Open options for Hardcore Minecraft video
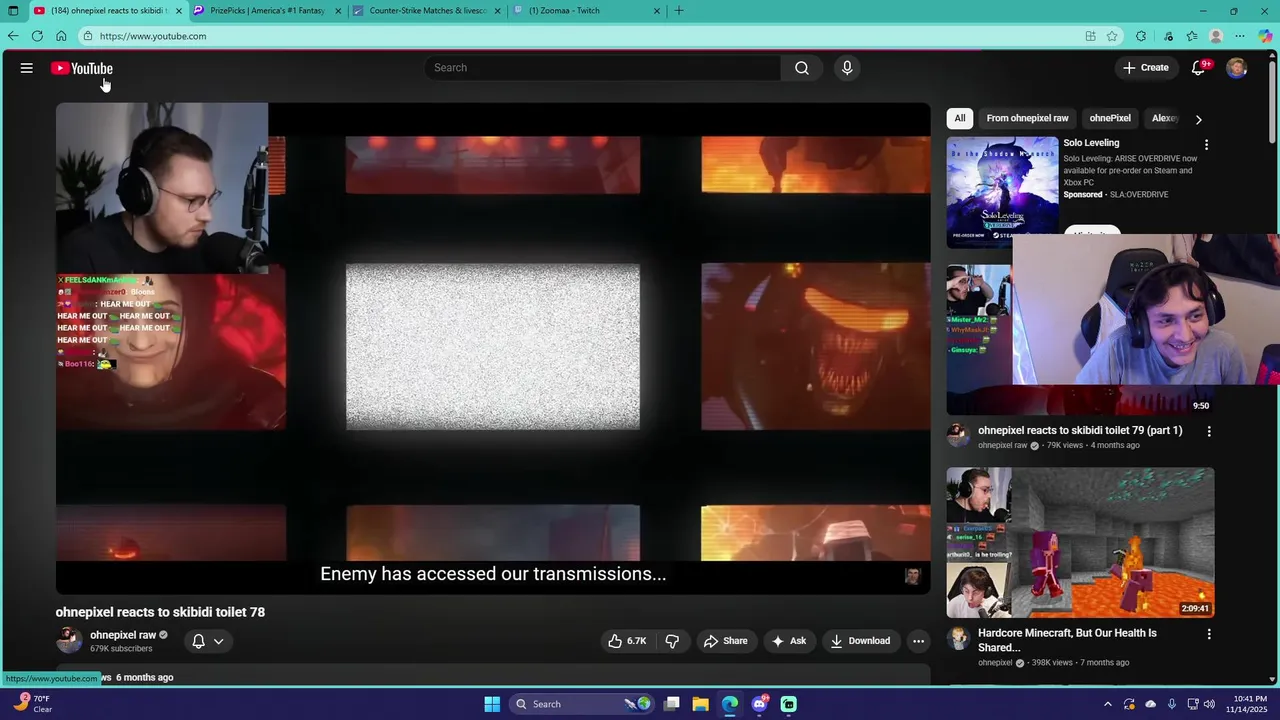 pyautogui.click(x=1209, y=634)
